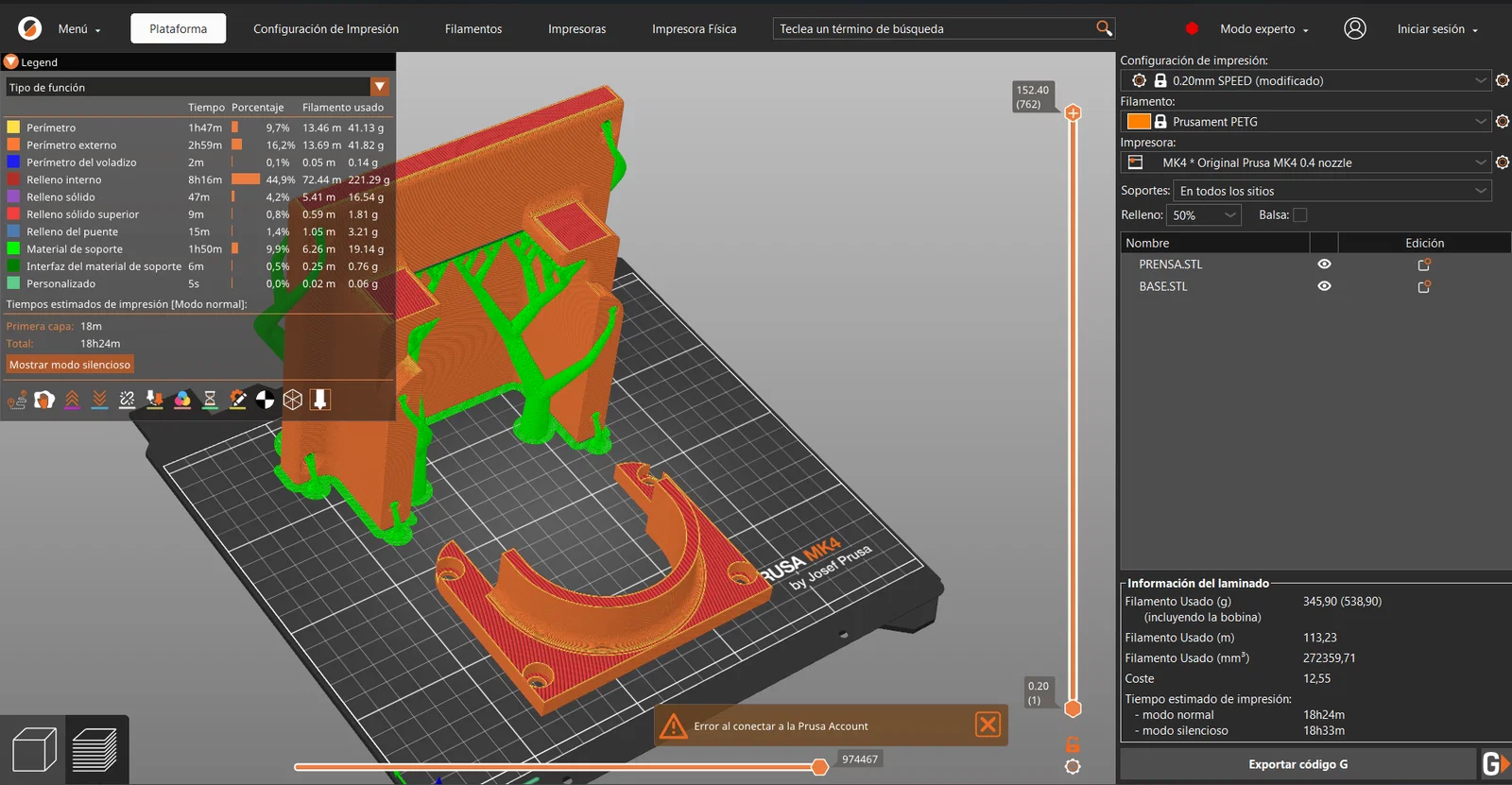
Task: Open the layer slider settings gear
Action: (x=1073, y=767)
